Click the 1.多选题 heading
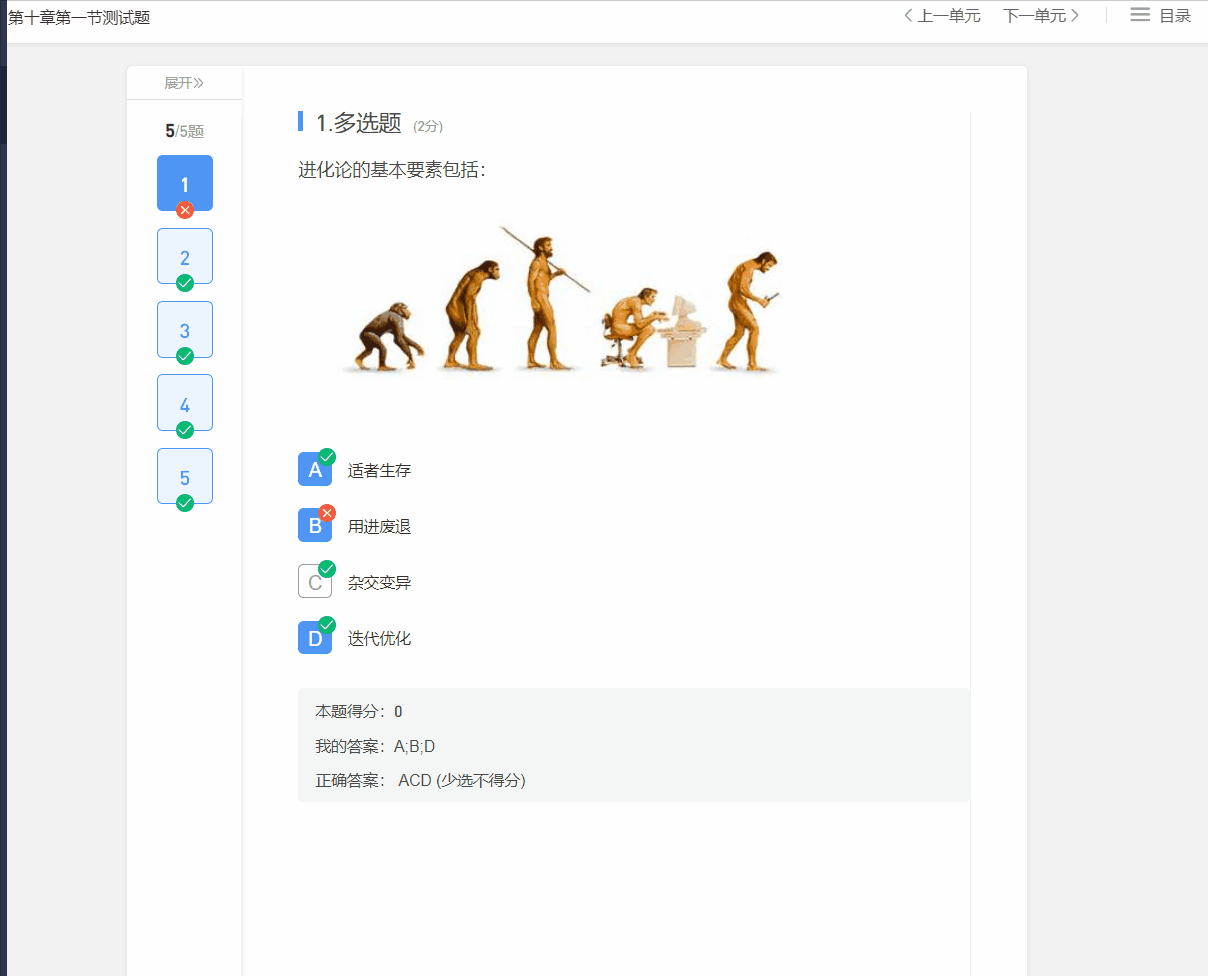Viewport: 1208px width, 976px height. 358,123
